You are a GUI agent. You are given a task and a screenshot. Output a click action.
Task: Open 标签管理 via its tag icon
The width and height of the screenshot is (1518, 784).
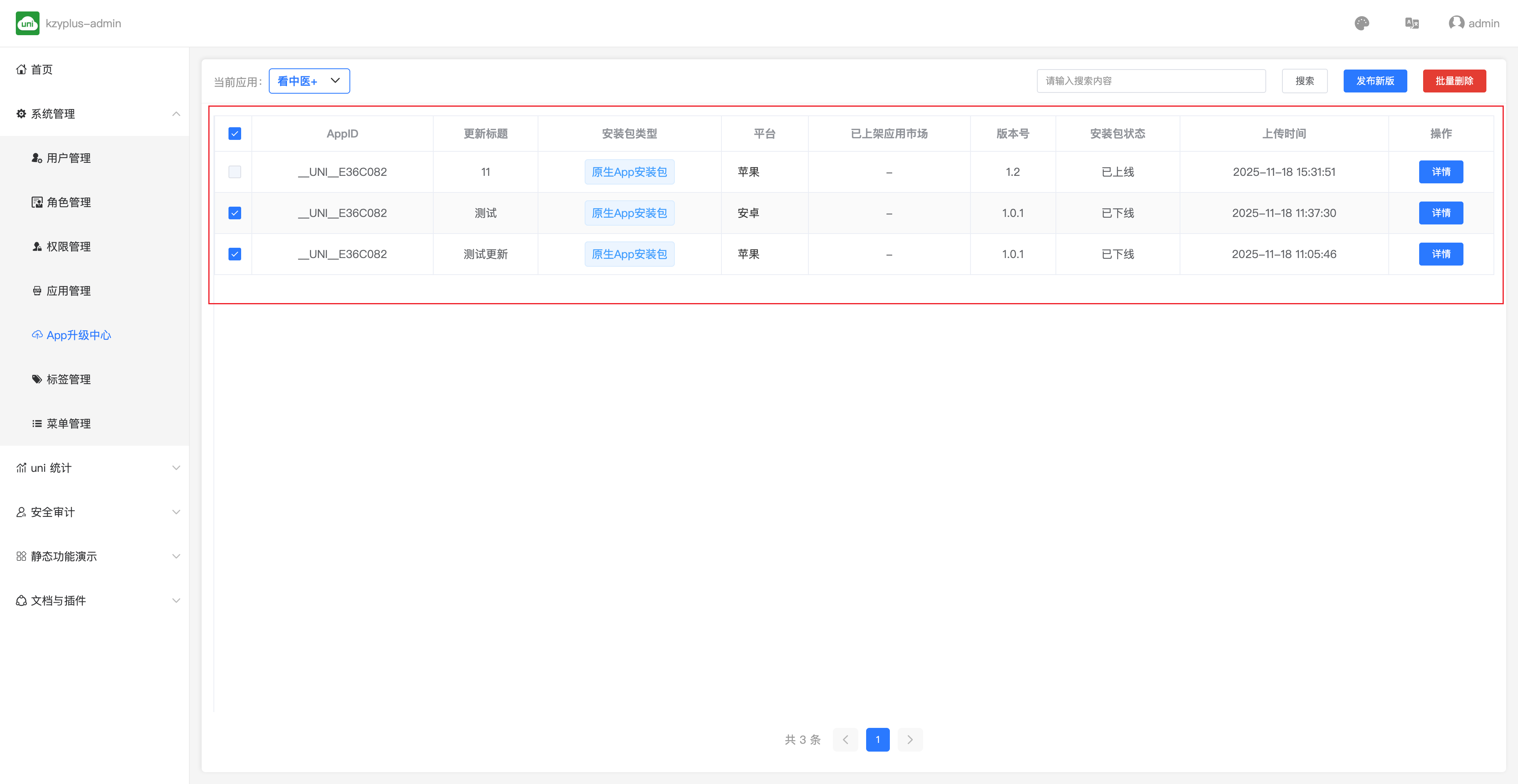36,379
